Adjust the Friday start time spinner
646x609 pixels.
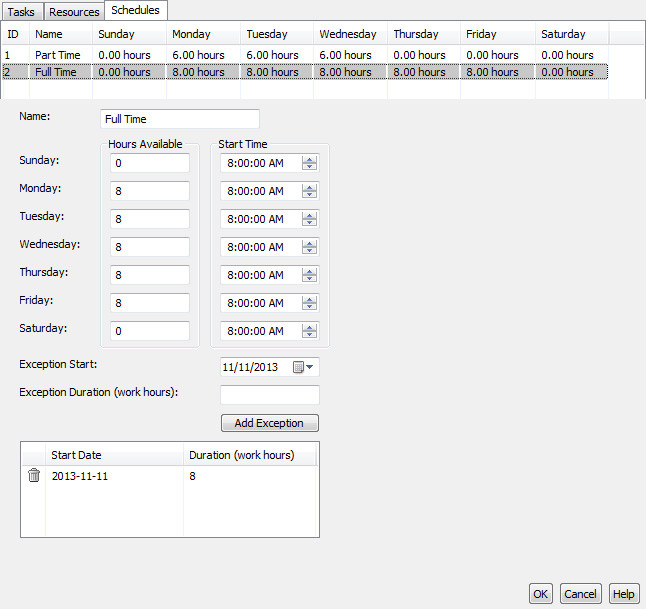309,303
